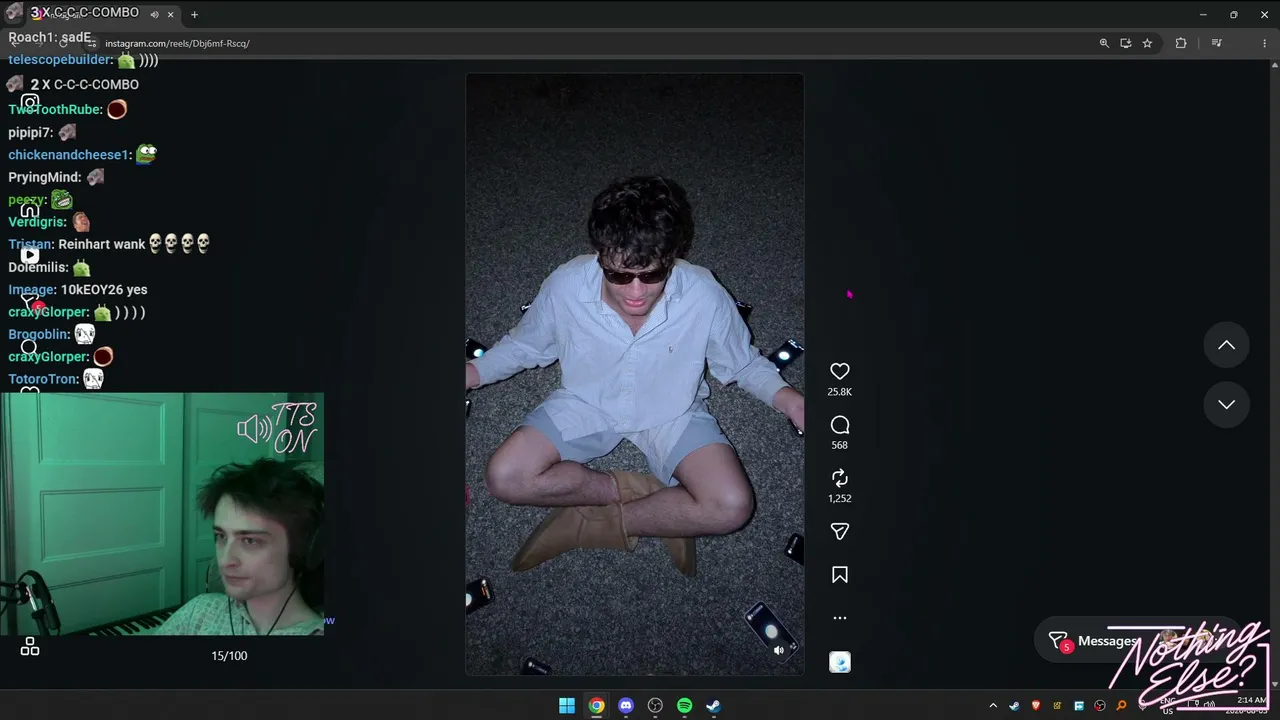Open the reel audio thumbnail

click(x=840, y=662)
